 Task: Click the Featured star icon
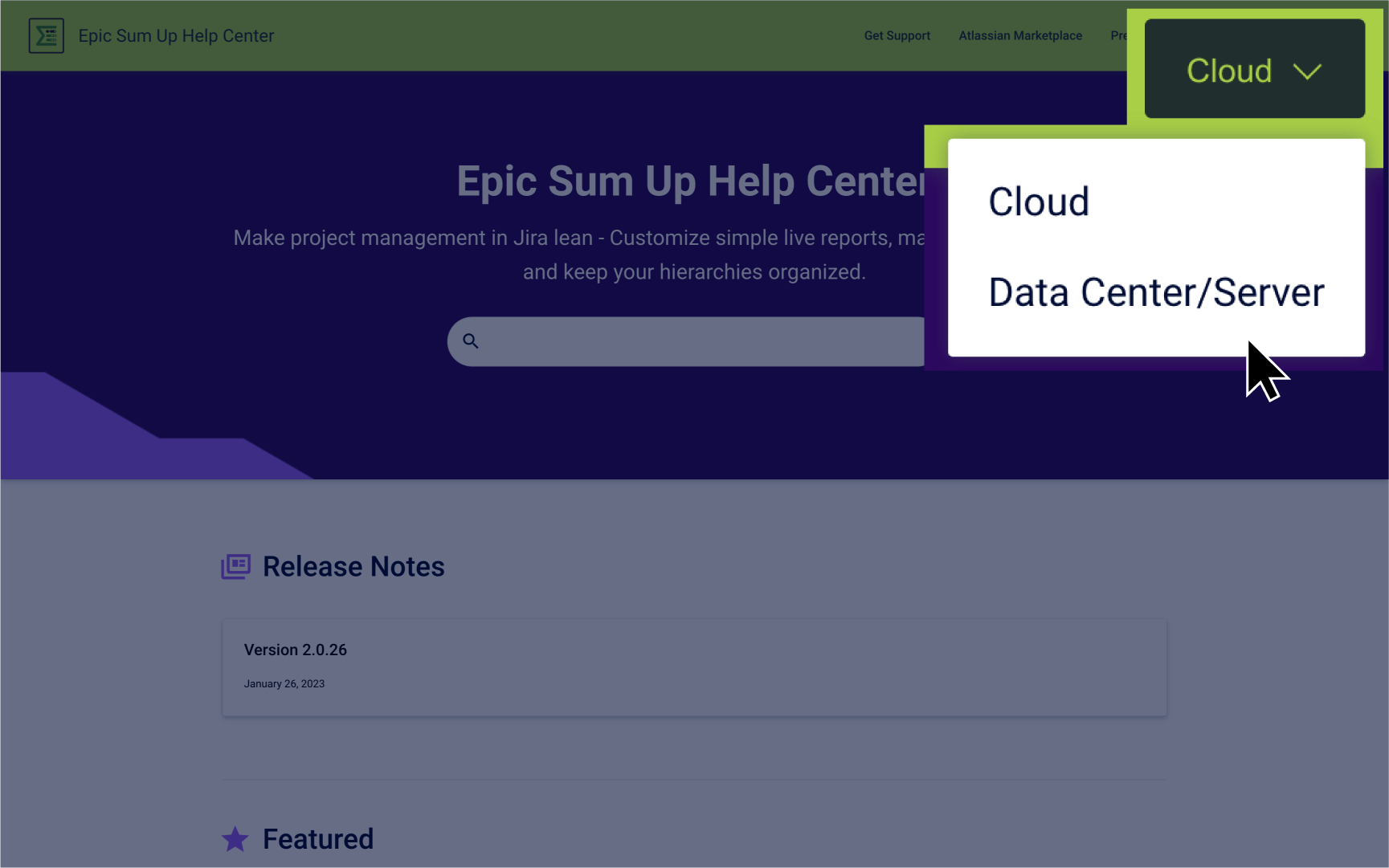click(235, 839)
